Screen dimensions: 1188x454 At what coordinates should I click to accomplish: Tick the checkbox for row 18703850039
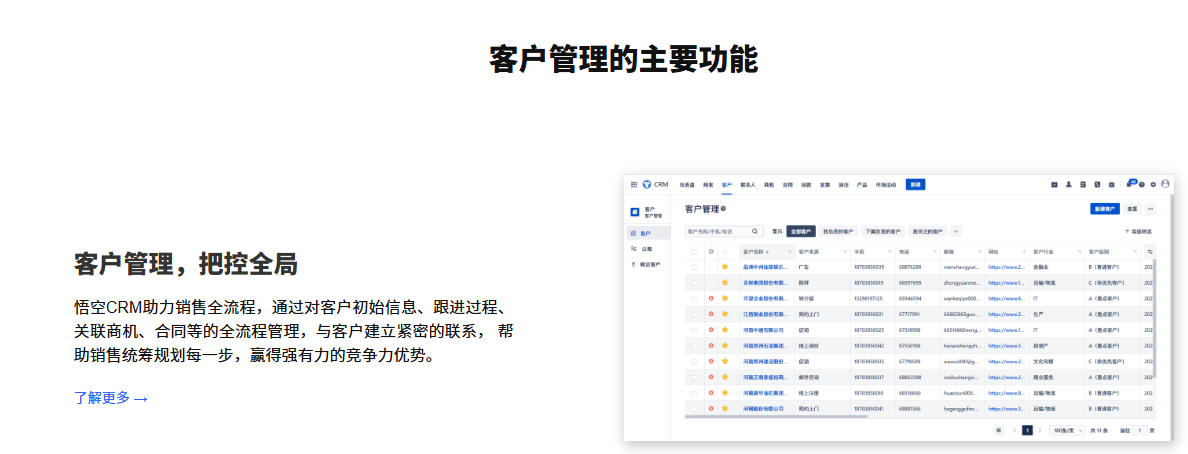pos(694,267)
